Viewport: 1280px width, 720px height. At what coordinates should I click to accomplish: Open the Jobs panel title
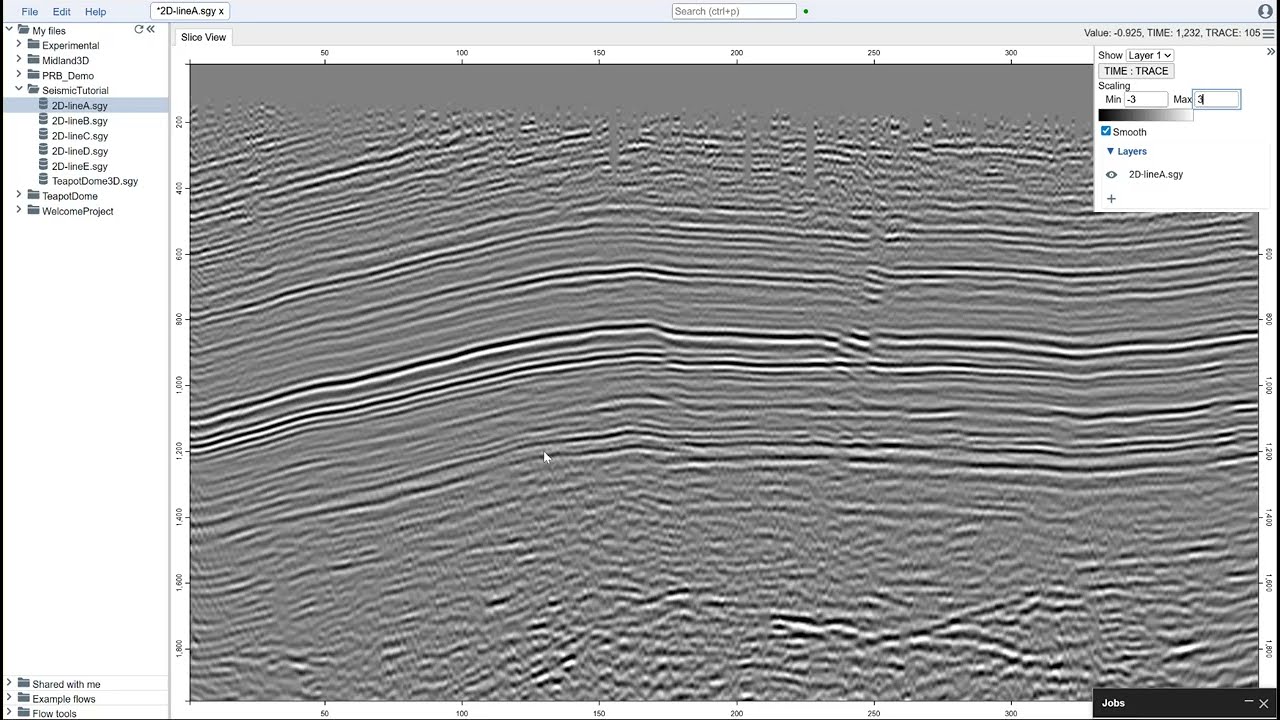1113,703
